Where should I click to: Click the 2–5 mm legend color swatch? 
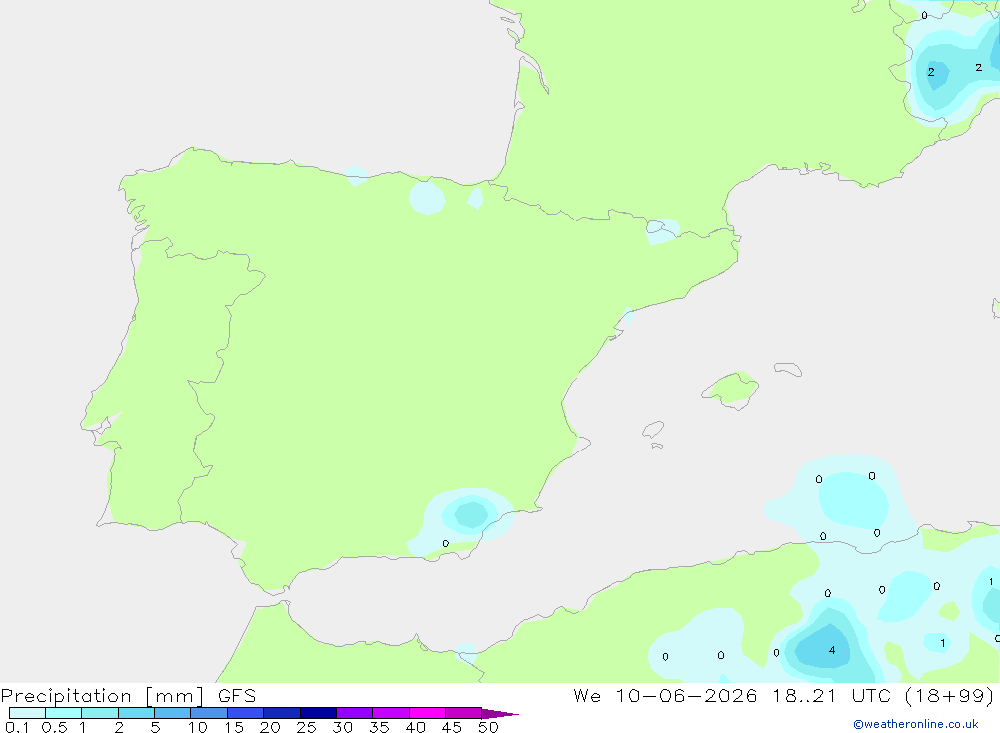(136, 713)
